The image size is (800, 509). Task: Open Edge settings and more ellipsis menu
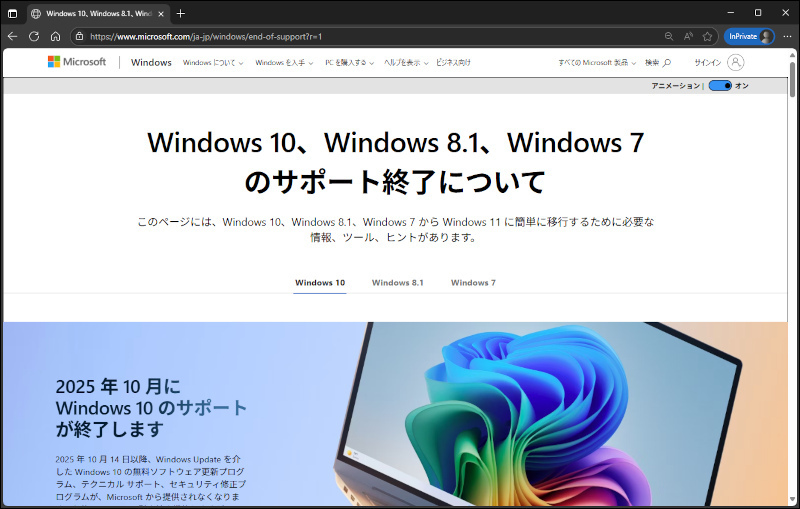[x=787, y=36]
